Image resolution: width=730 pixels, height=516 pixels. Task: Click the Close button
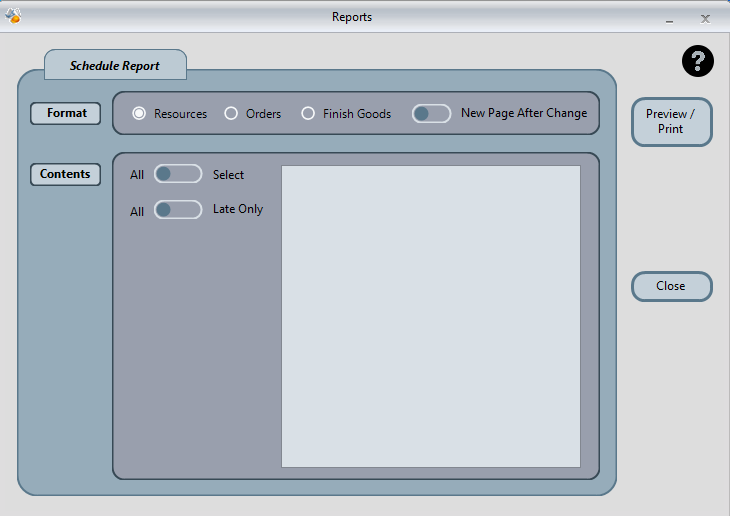pyautogui.click(x=671, y=286)
